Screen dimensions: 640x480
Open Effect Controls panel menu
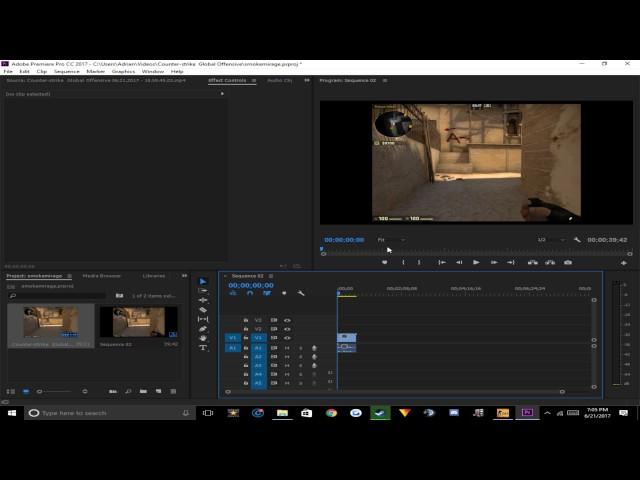[x=254, y=80]
